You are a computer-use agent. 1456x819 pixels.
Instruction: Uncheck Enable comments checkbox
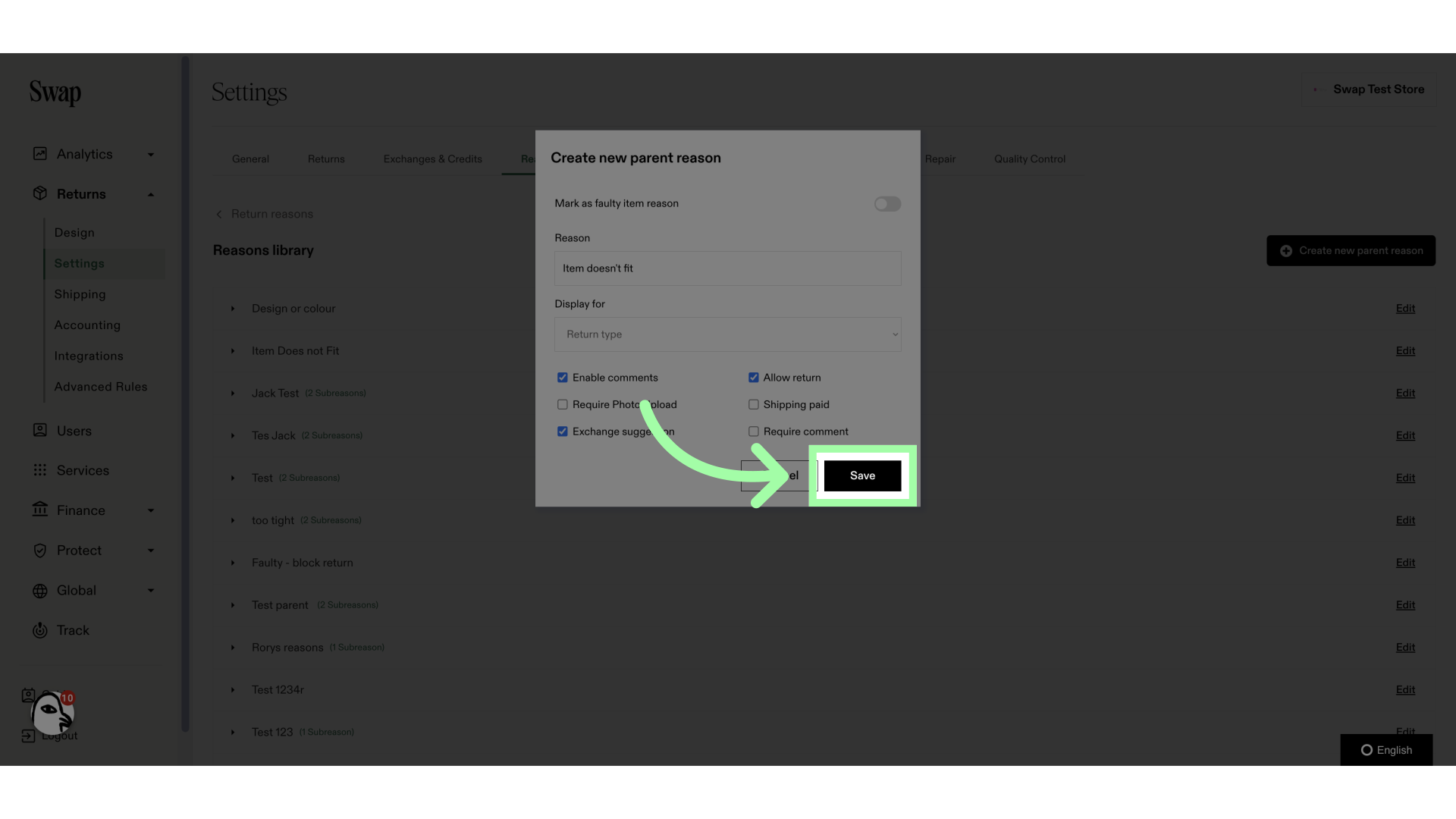point(563,378)
